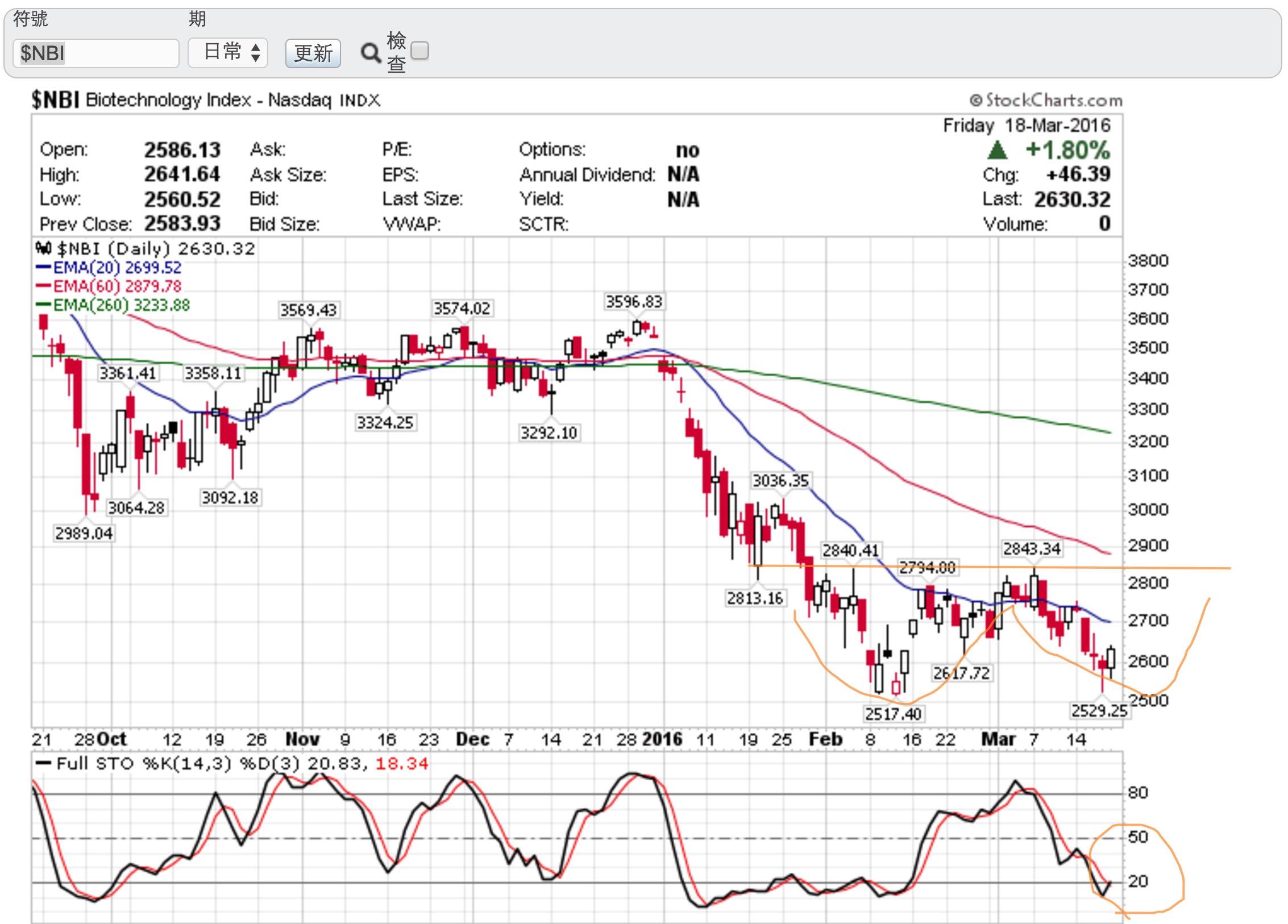
Task: Click the EMA(20) 2699.52 legend entry
Action: [109, 267]
